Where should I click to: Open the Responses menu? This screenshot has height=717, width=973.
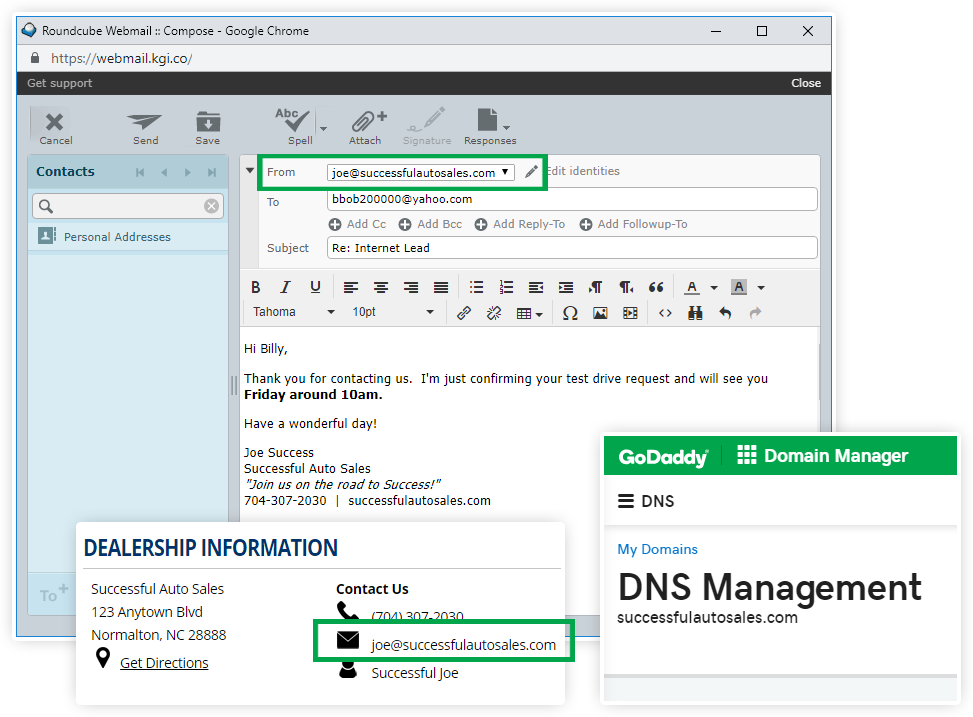point(490,128)
